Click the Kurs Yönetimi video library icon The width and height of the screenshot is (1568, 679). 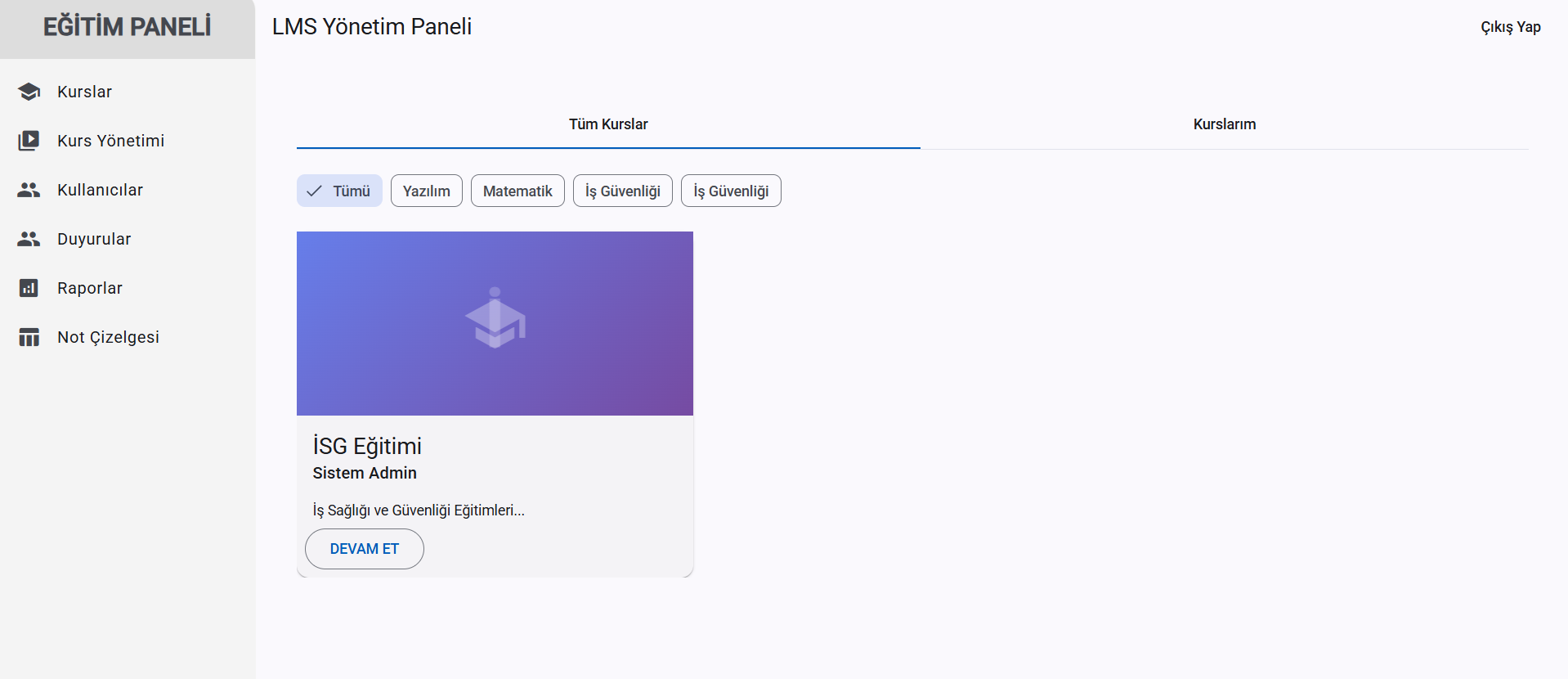coord(29,141)
